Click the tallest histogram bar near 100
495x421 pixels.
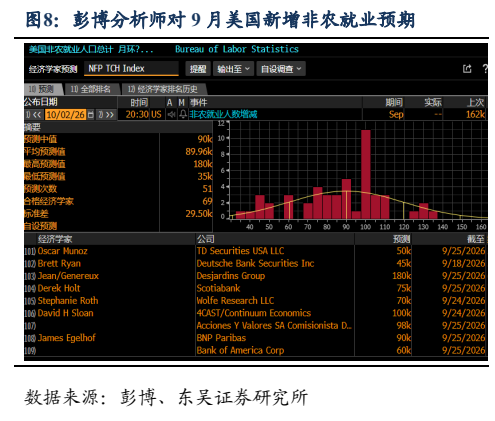pyautogui.click(x=366, y=174)
